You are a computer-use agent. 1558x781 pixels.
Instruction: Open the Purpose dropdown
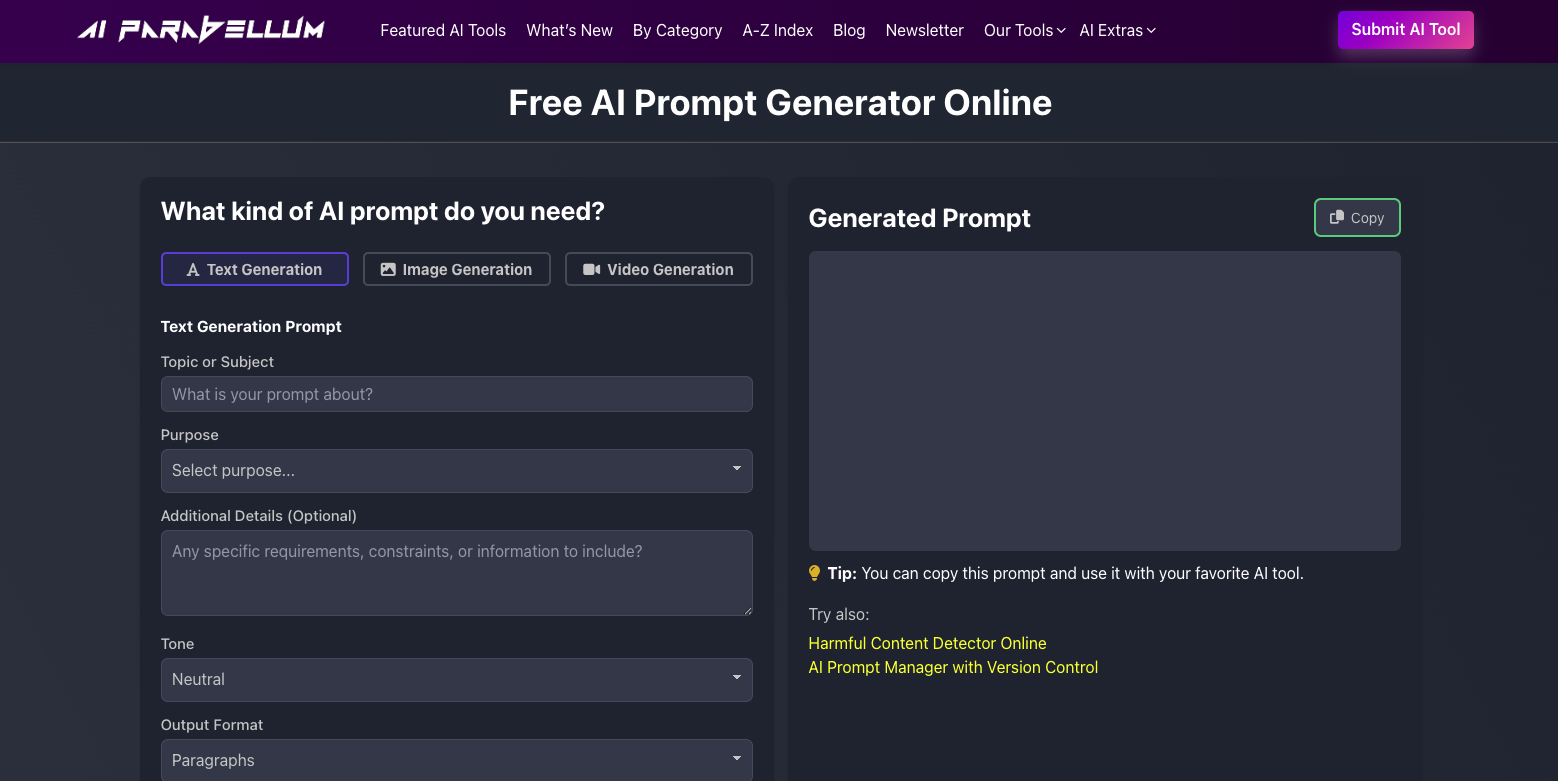456,470
